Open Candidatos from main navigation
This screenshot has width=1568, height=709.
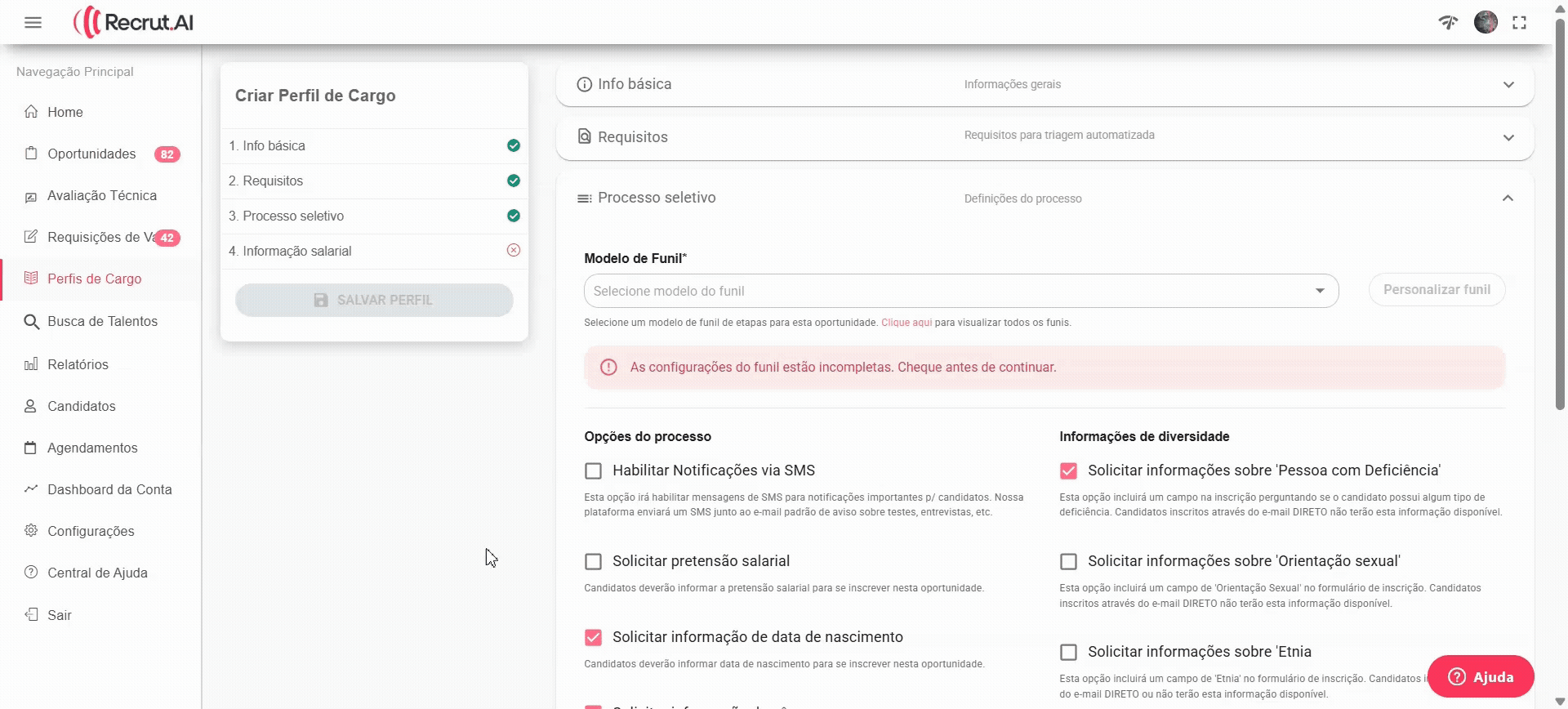click(x=82, y=407)
